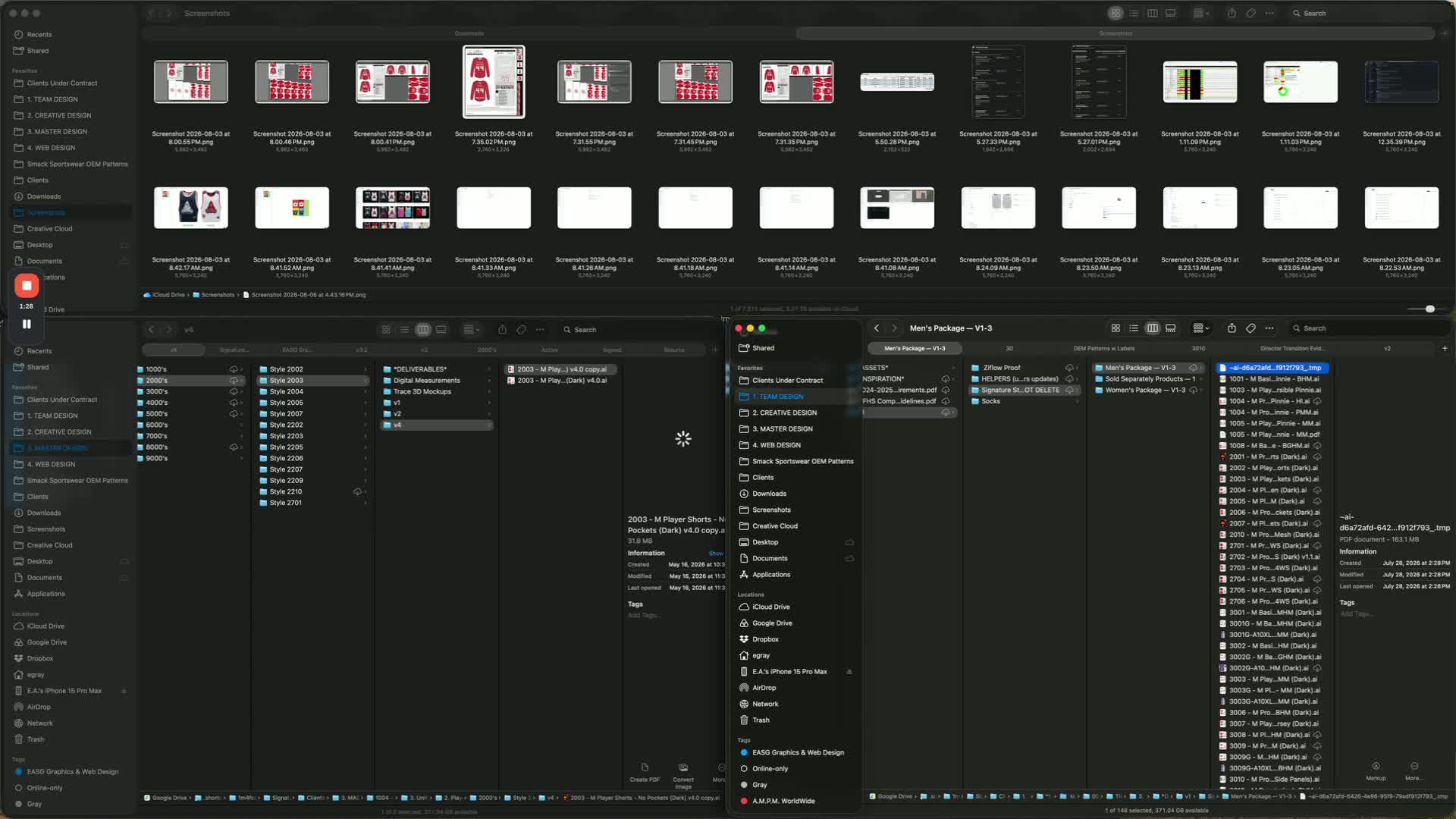Go back in the Men's Package window
The image size is (1456, 819).
tap(877, 328)
